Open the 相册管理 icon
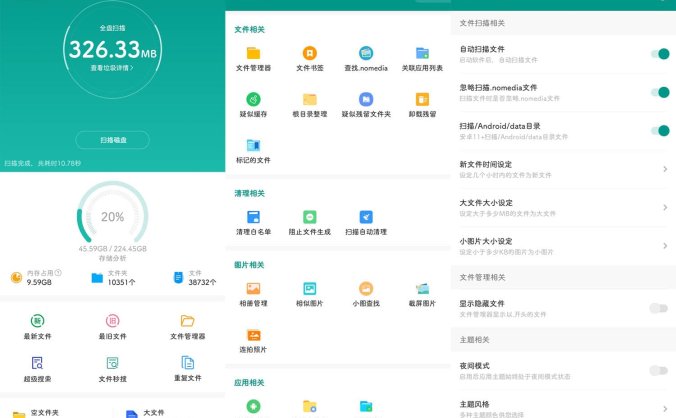The width and height of the screenshot is (676, 418). pos(253,288)
